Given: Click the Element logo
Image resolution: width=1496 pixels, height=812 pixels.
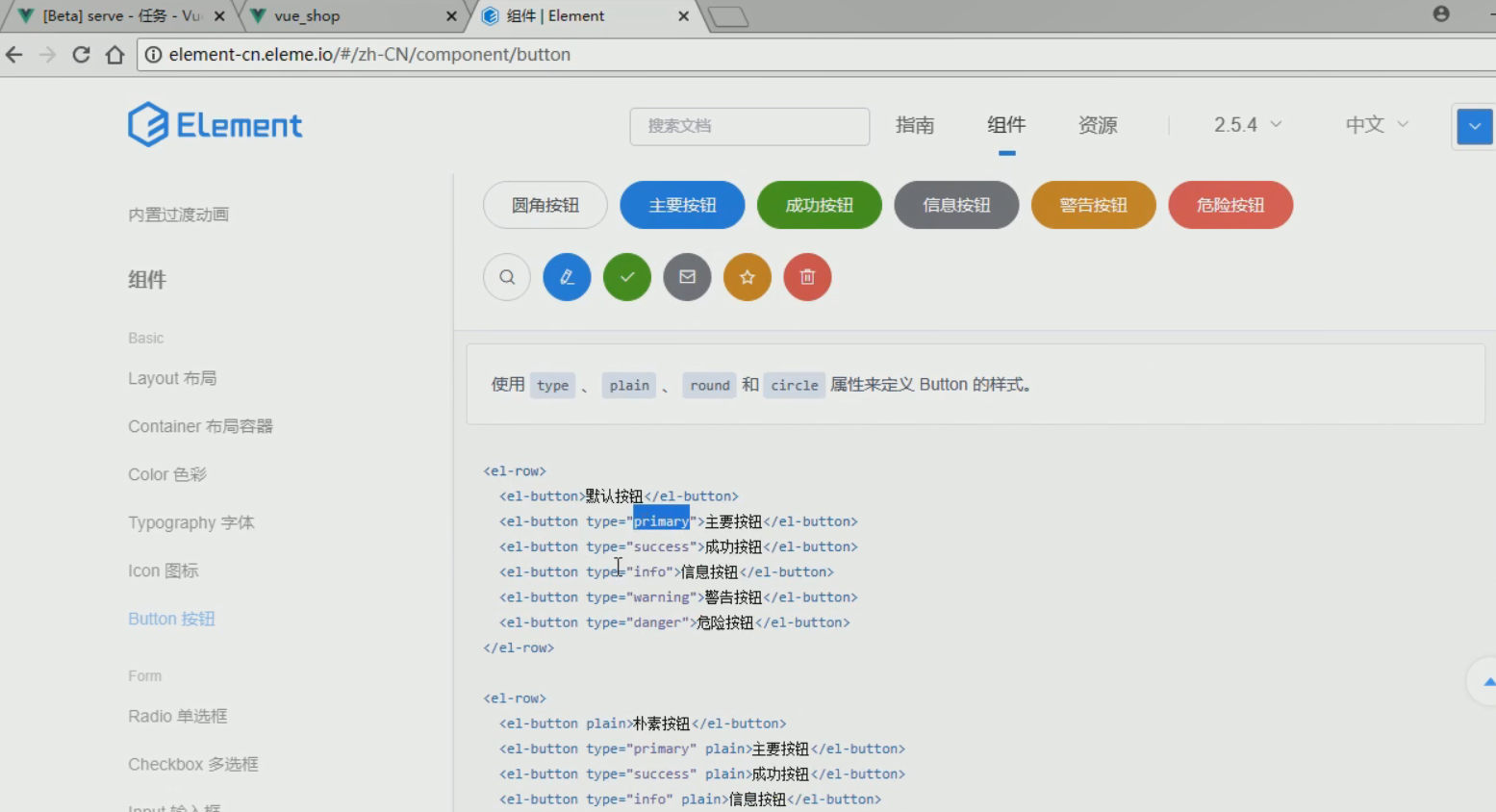Looking at the screenshot, I should pyautogui.click(x=216, y=124).
